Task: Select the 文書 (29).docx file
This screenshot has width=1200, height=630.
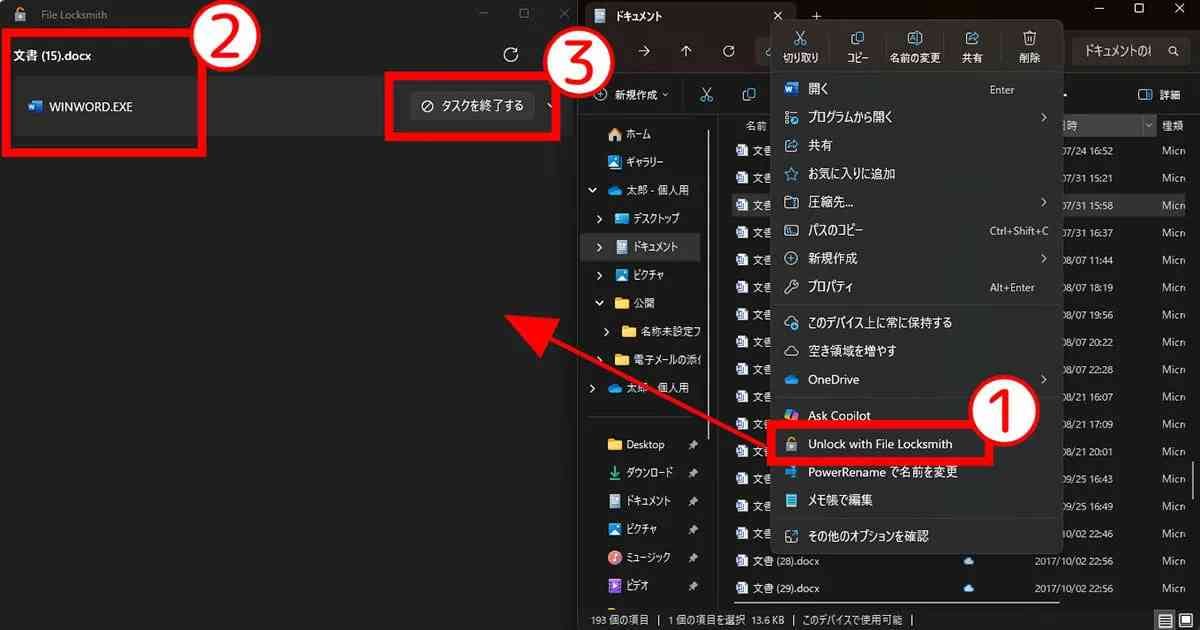Action: [x=786, y=588]
